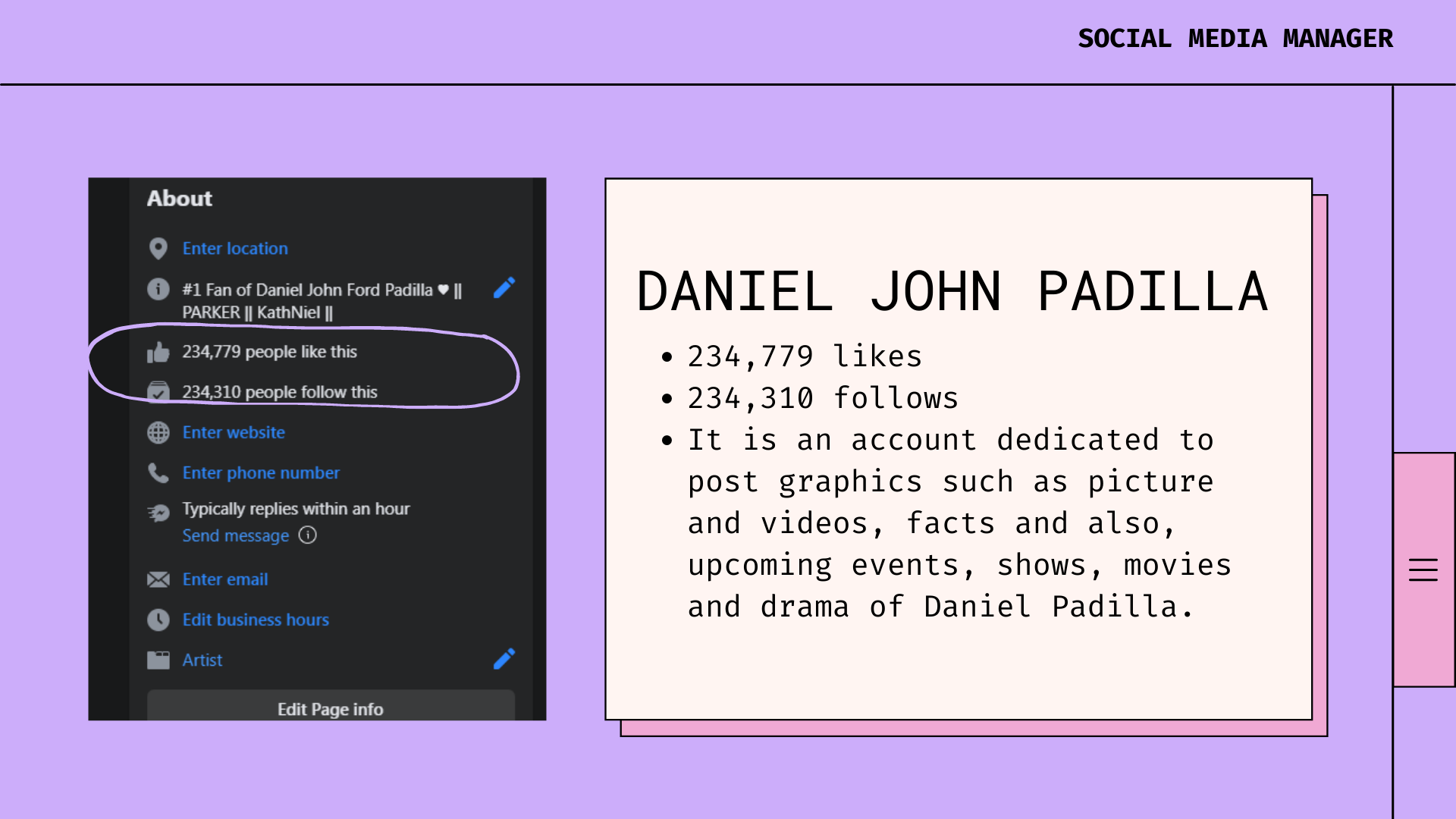The height and width of the screenshot is (819, 1456).
Task: Click the edit pencil beside the bio
Action: point(504,288)
